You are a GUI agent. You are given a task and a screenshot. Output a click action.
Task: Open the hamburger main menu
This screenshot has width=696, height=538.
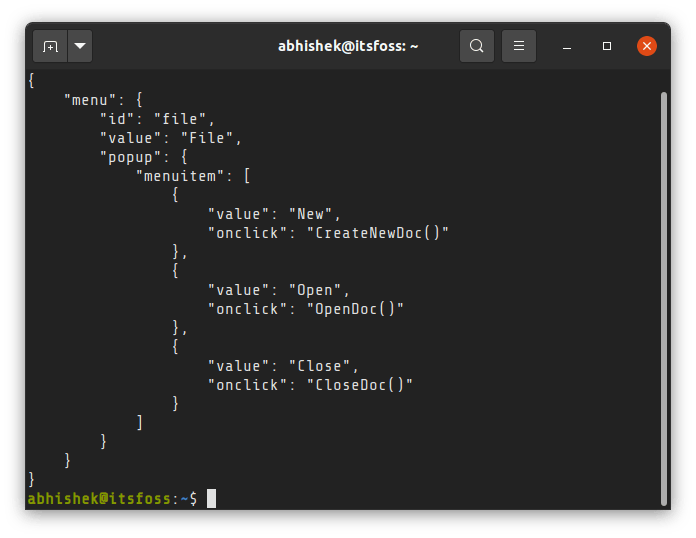(x=519, y=46)
